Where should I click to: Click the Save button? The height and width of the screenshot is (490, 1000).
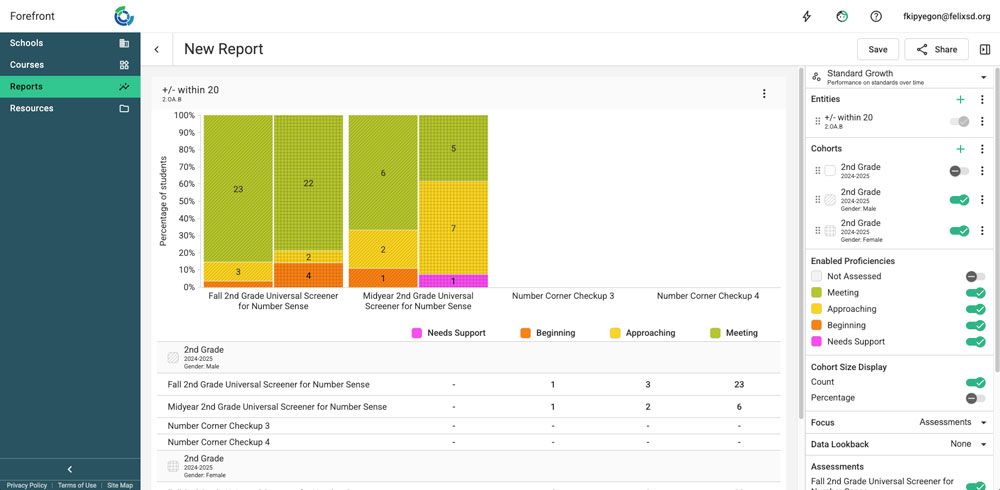[877, 49]
